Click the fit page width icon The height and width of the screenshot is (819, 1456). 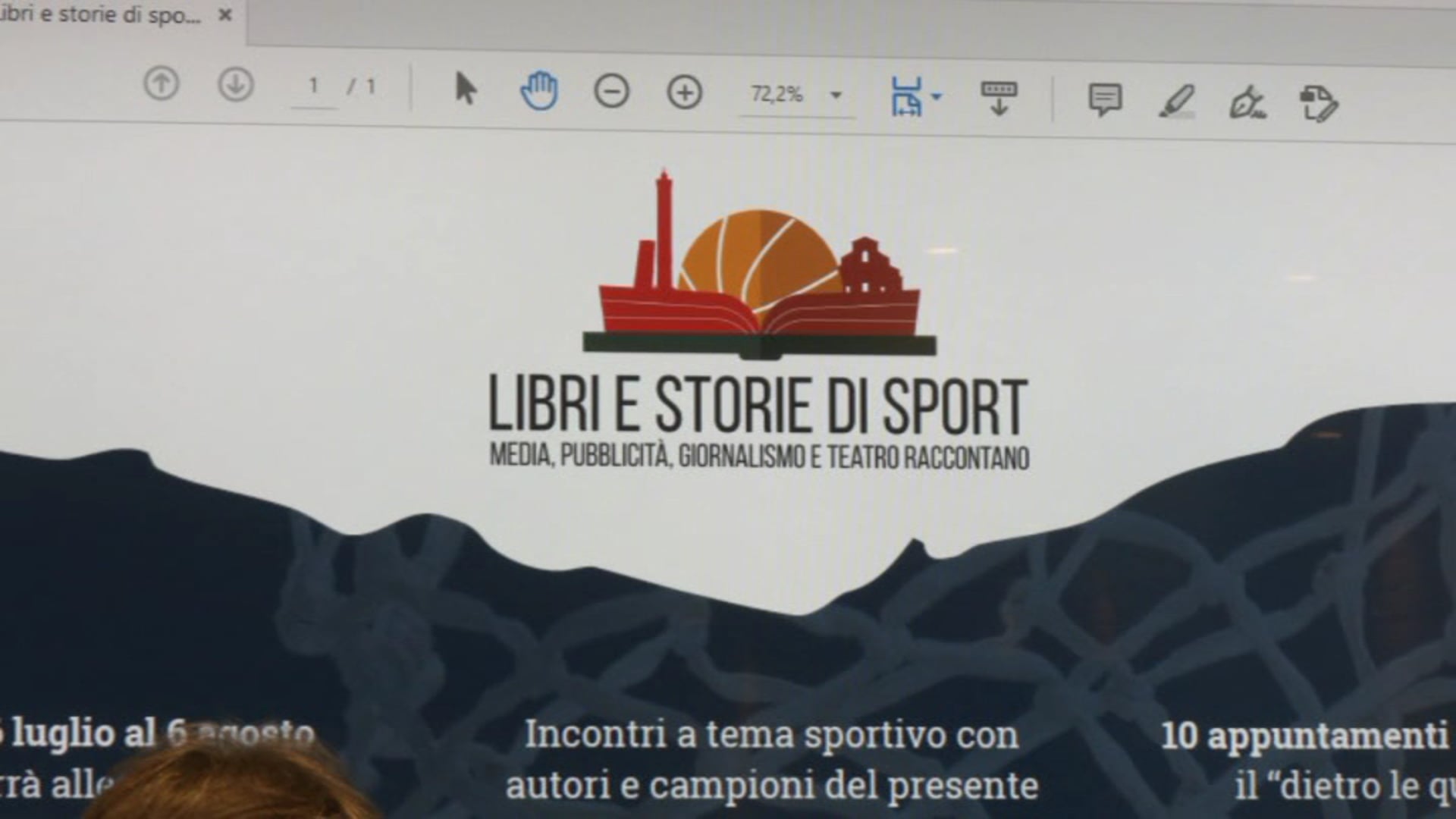pos(907,96)
